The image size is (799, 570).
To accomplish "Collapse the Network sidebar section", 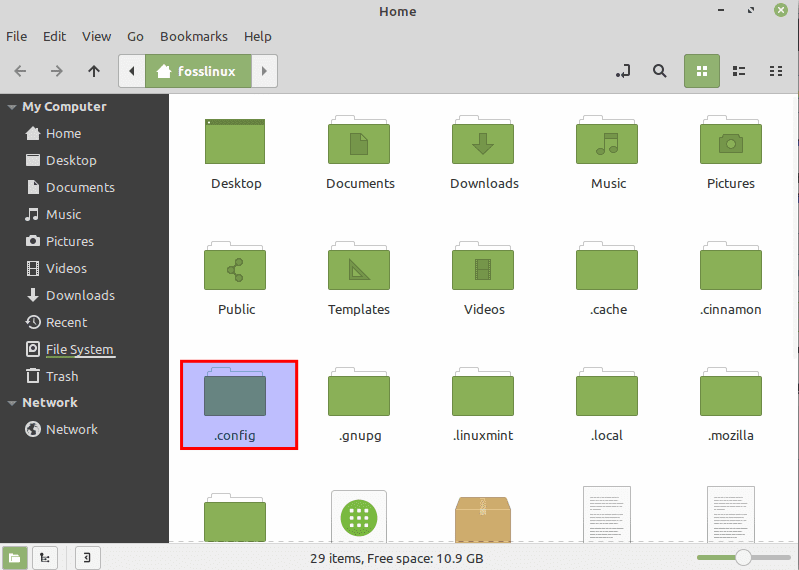I will click(12, 403).
